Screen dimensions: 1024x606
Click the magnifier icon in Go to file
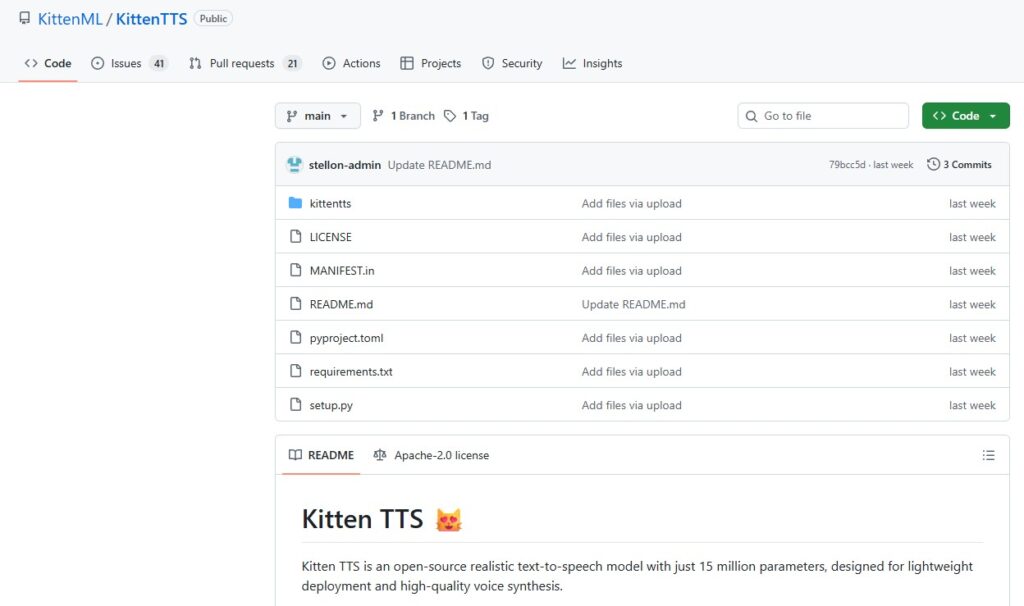coord(752,116)
